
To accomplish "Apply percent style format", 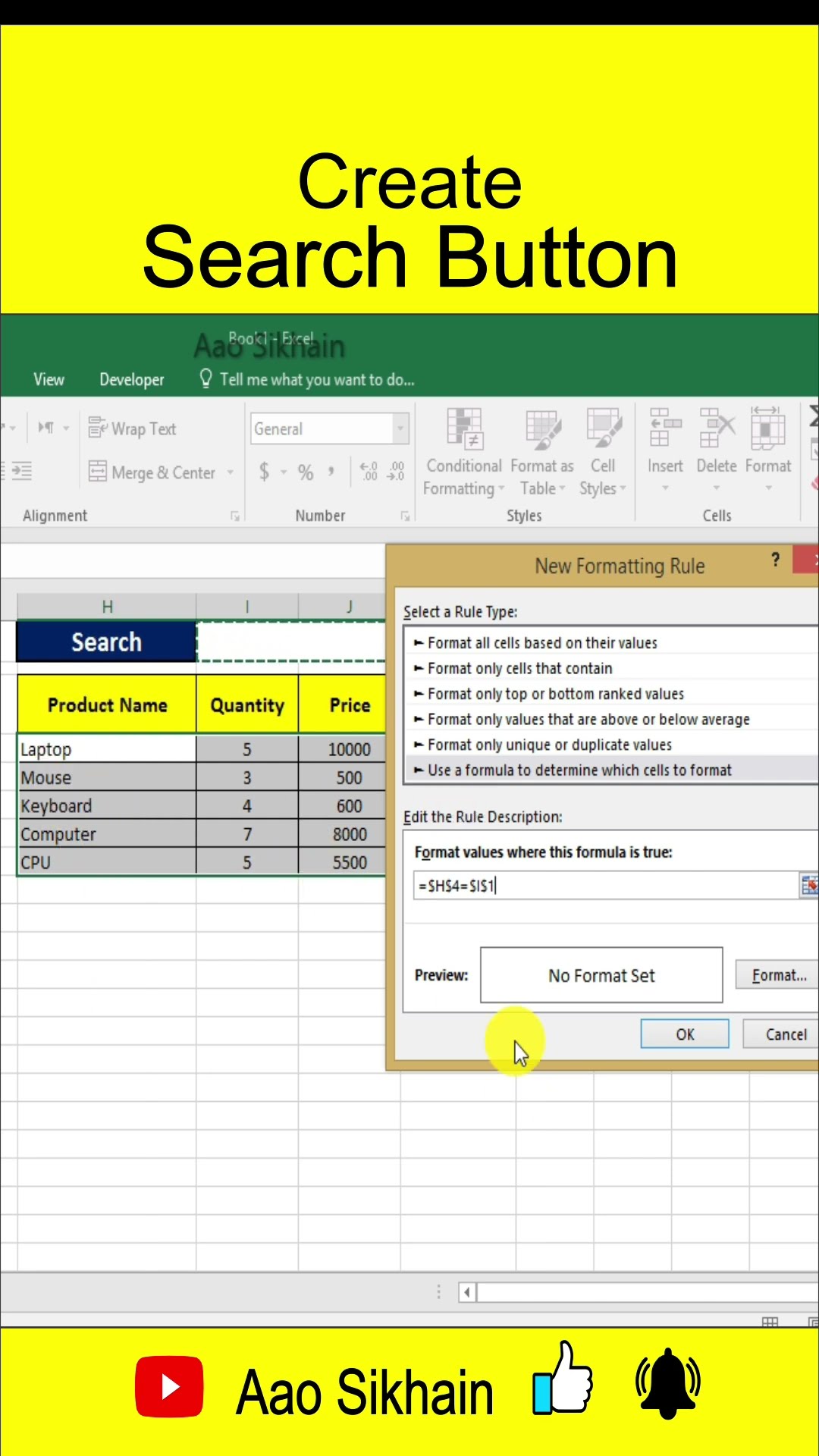I will [306, 472].
